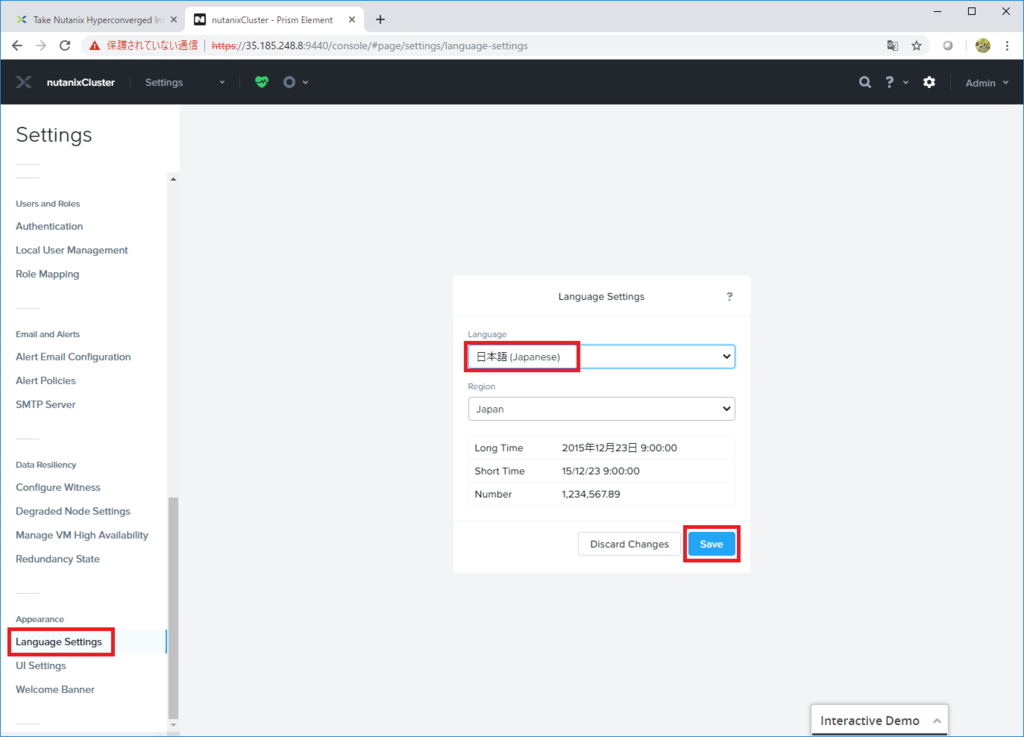Click the browser address bar URL

tap(370, 46)
